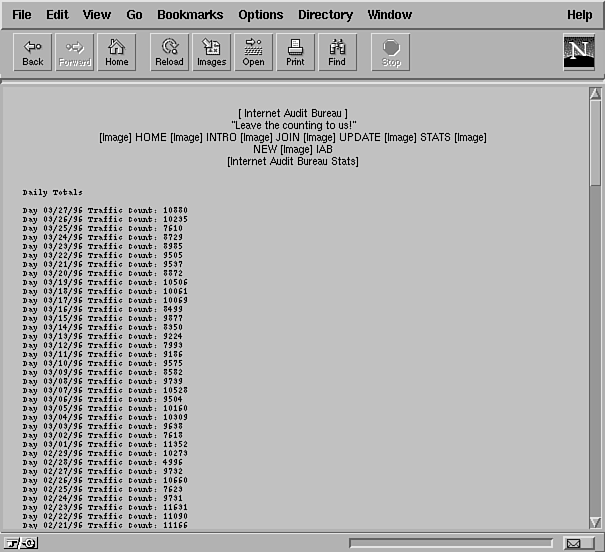Click the status bar progress indicator
This screenshot has width=608, height=552.
coord(448,543)
